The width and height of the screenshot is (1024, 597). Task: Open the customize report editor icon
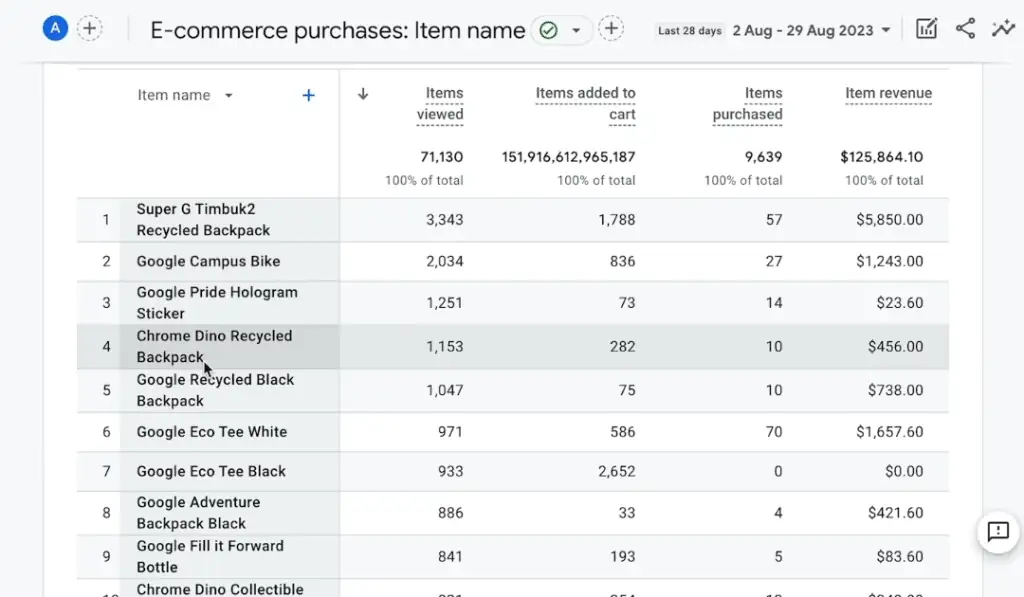[925, 28]
